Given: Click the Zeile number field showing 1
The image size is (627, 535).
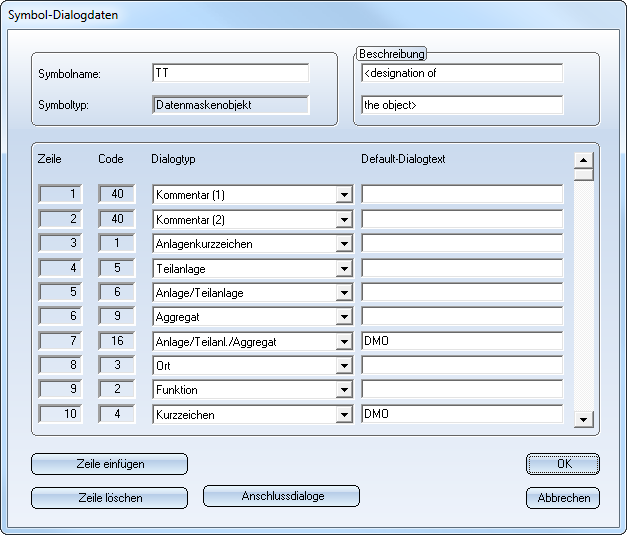Looking at the screenshot, I should click(x=60, y=194).
